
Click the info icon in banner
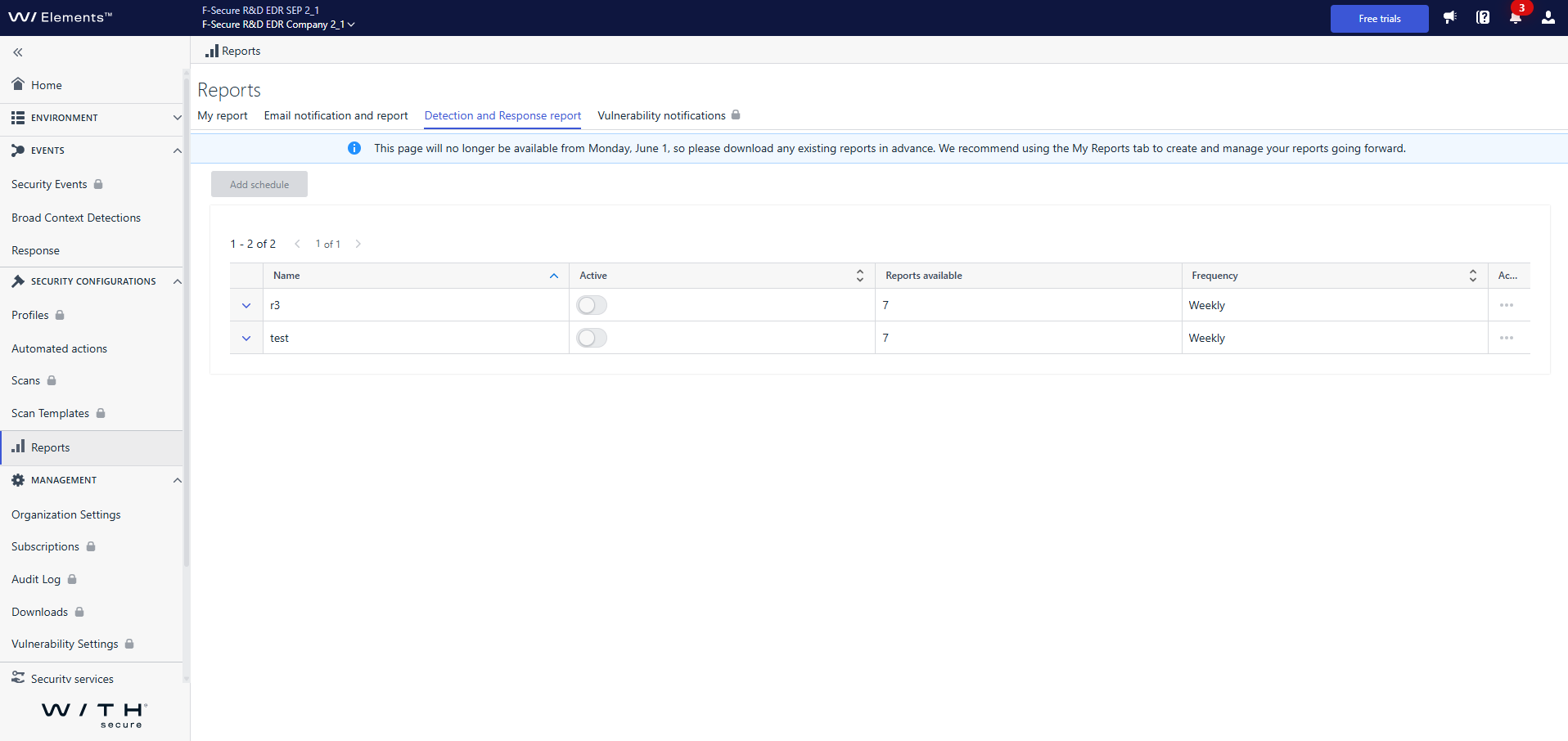coord(354,148)
